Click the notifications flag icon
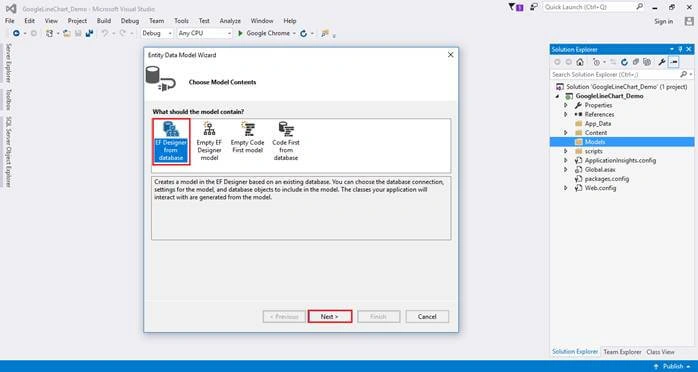This screenshot has width=698, height=372. pos(516,7)
